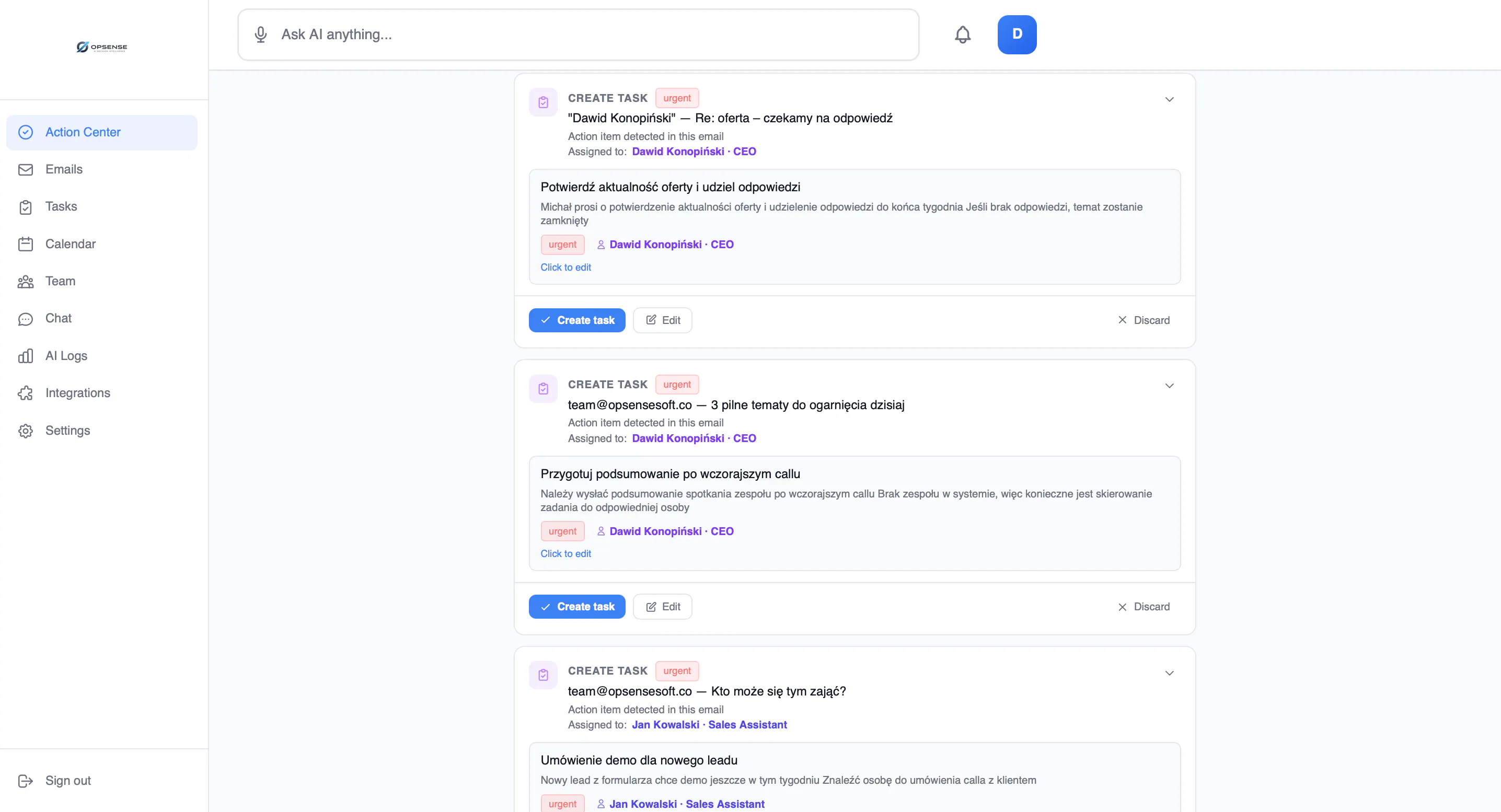Click the Settings gear icon
This screenshot has height=812, width=1501.
click(26, 431)
